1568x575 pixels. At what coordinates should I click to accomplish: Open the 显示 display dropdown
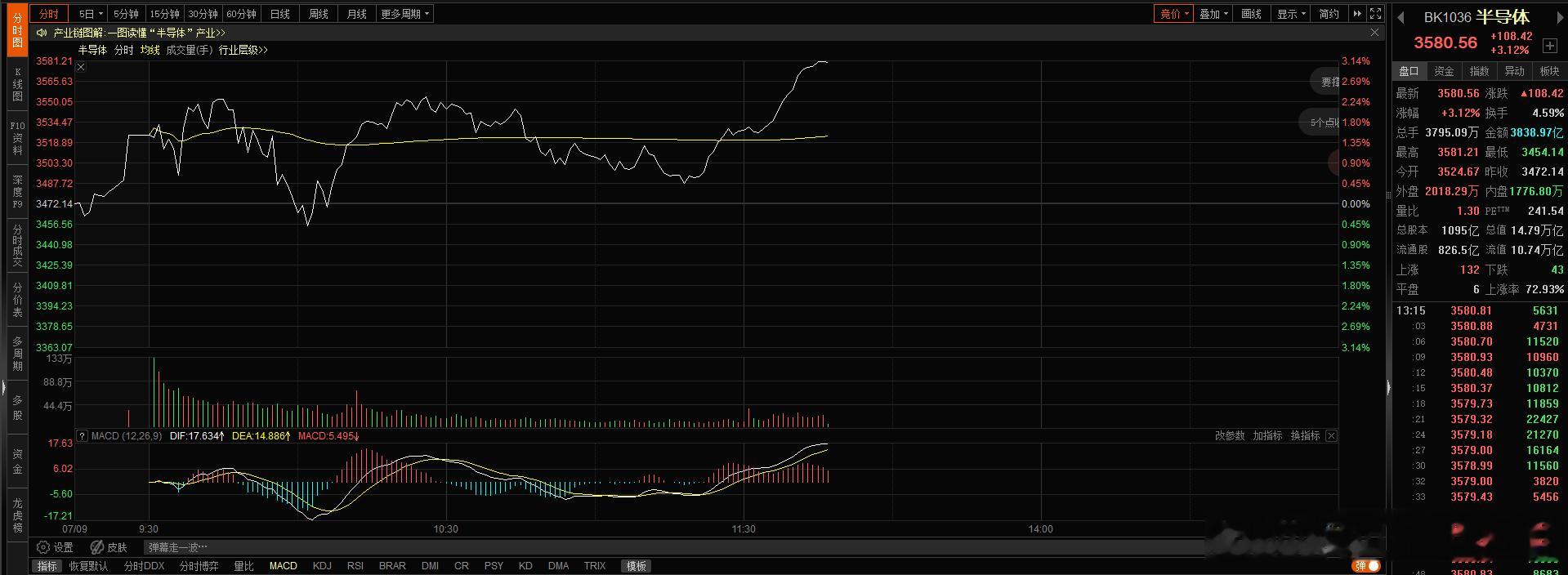(1291, 14)
